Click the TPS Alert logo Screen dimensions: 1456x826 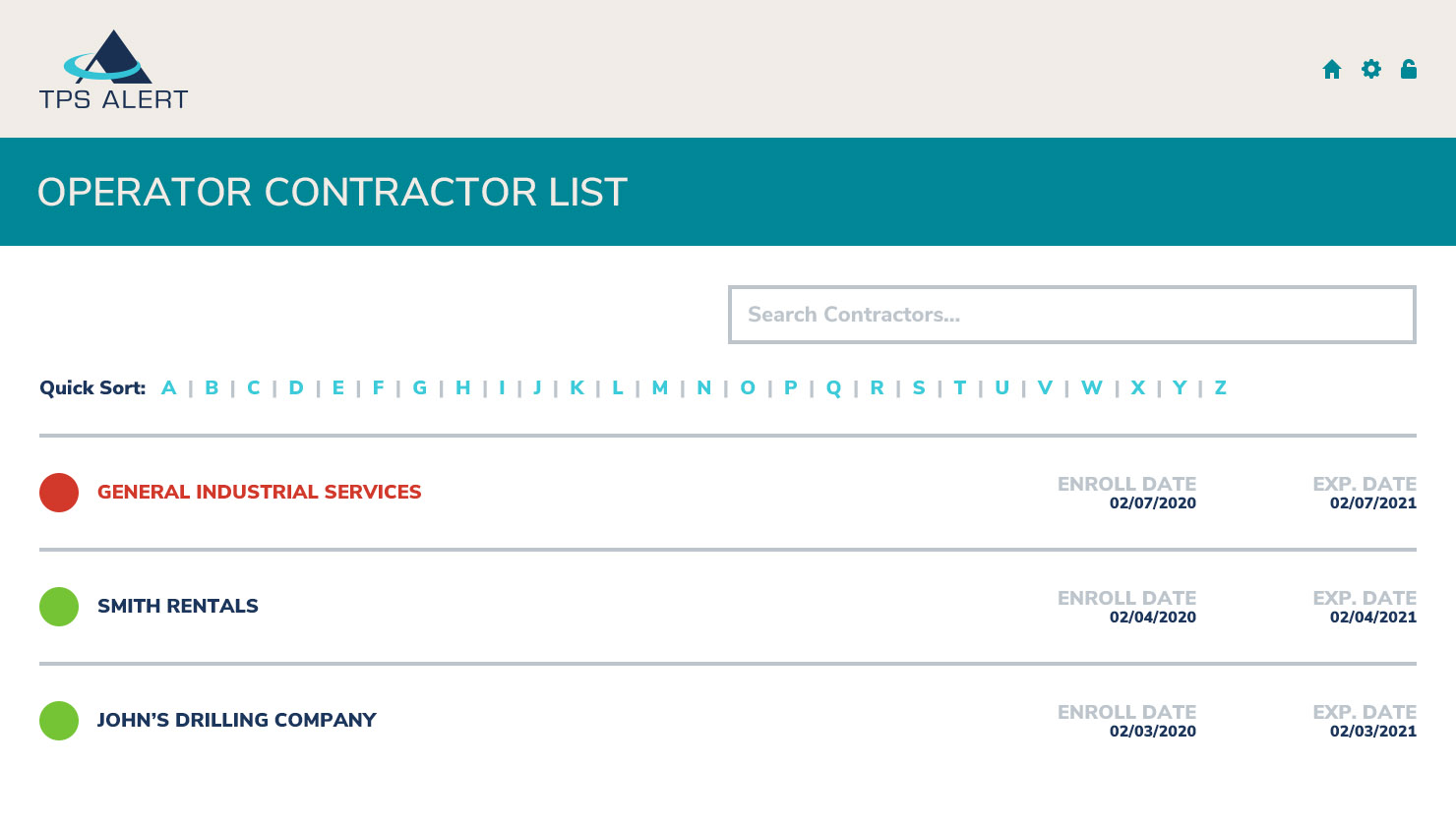click(113, 70)
